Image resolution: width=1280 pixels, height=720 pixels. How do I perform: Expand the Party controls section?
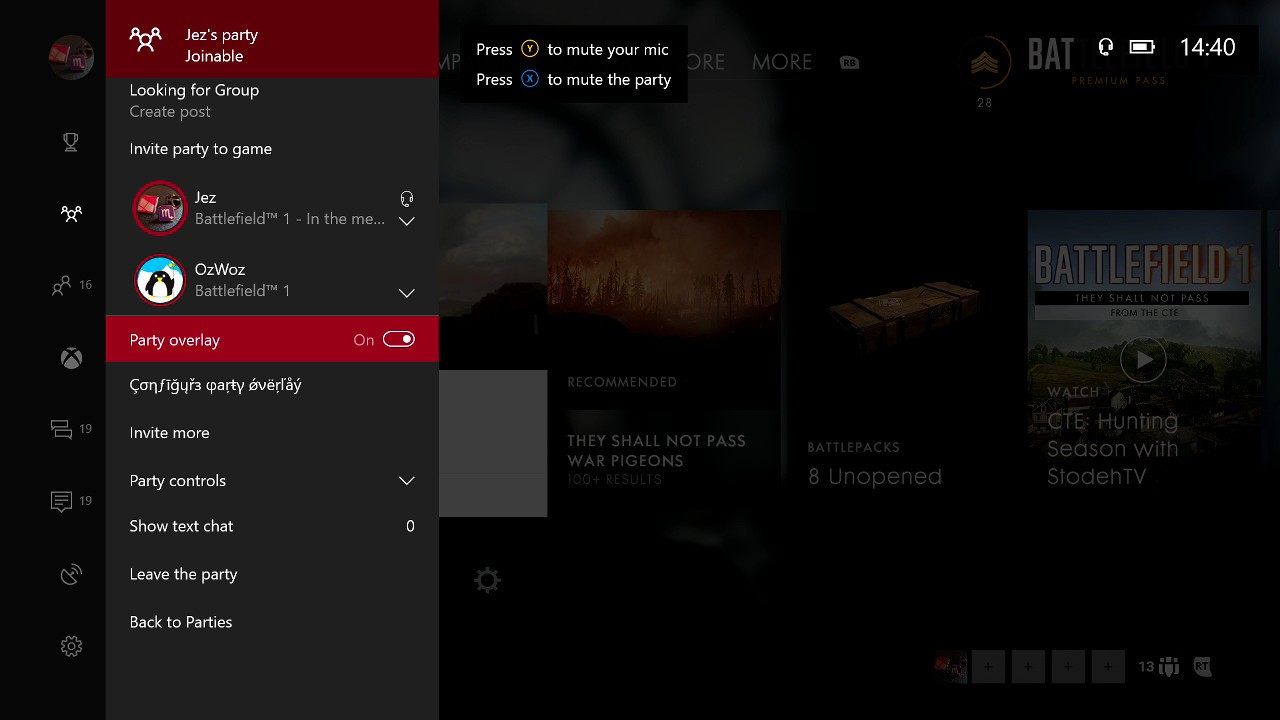(406, 481)
